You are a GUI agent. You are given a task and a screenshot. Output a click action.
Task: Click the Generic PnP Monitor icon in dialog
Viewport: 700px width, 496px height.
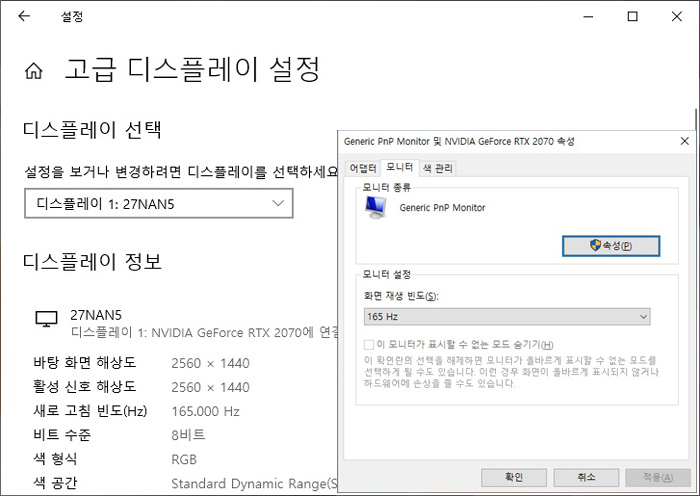tap(377, 207)
